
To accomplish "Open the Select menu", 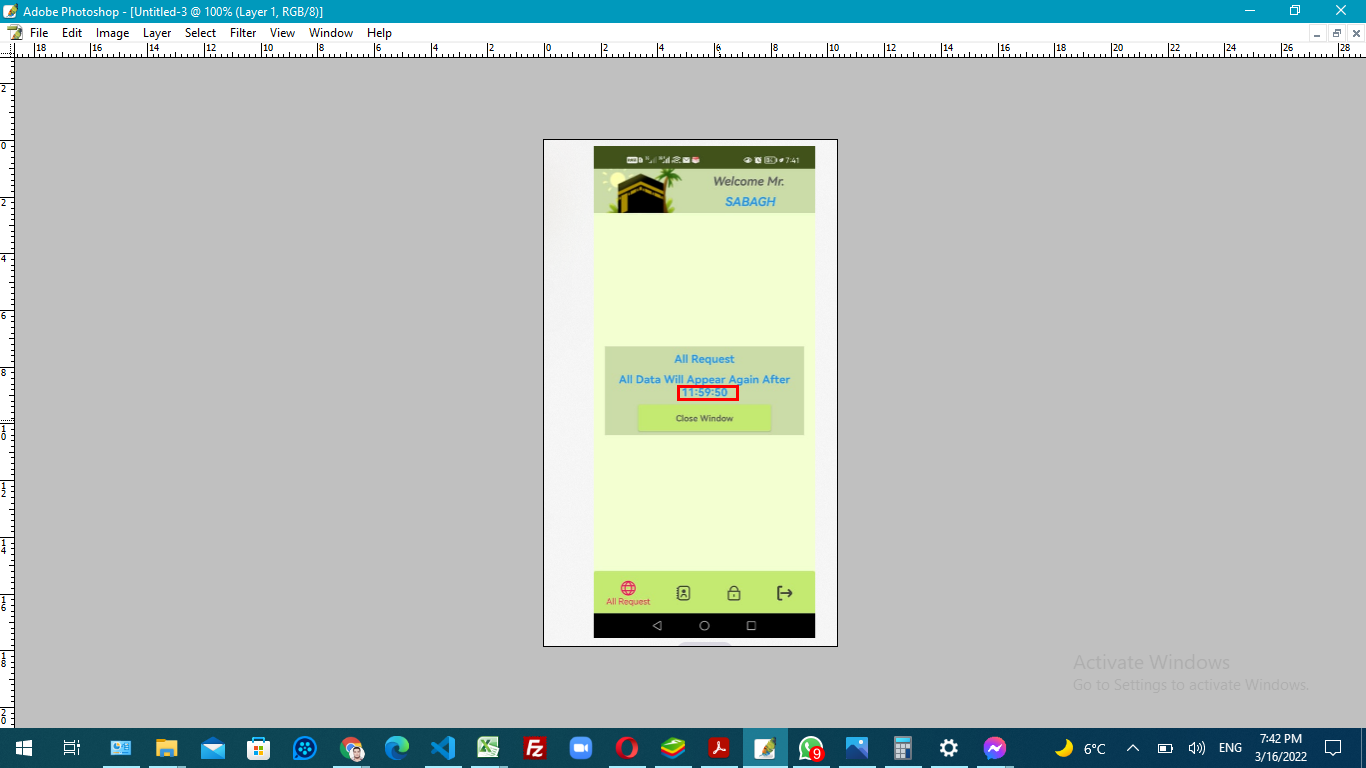I will pyautogui.click(x=200, y=33).
